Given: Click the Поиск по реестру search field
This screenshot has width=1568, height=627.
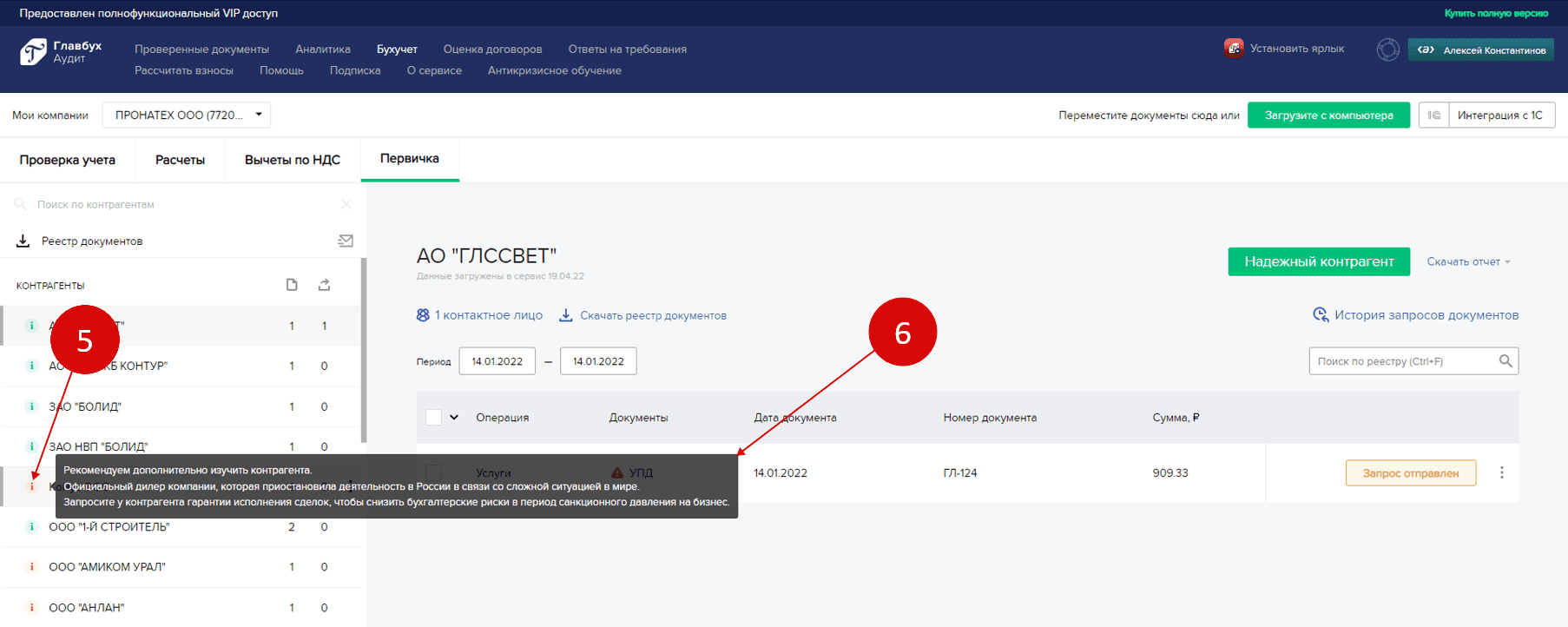Looking at the screenshot, I should click(1413, 360).
